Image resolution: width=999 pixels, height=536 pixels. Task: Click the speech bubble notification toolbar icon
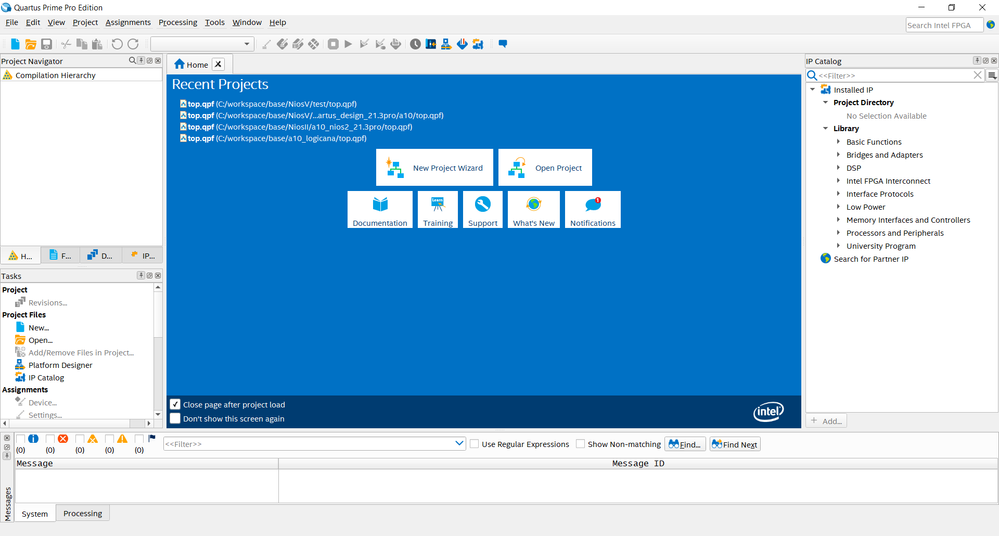[503, 44]
